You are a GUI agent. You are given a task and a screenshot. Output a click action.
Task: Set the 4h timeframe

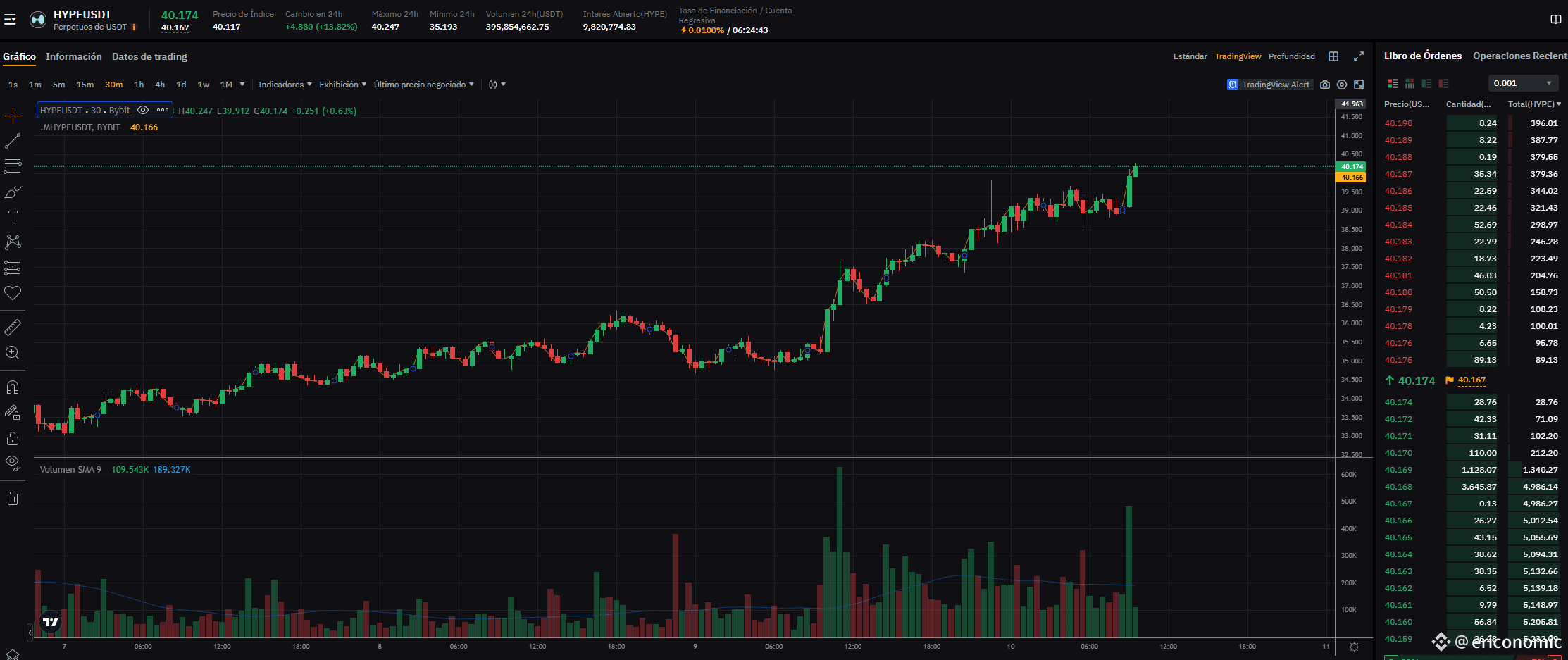point(160,85)
